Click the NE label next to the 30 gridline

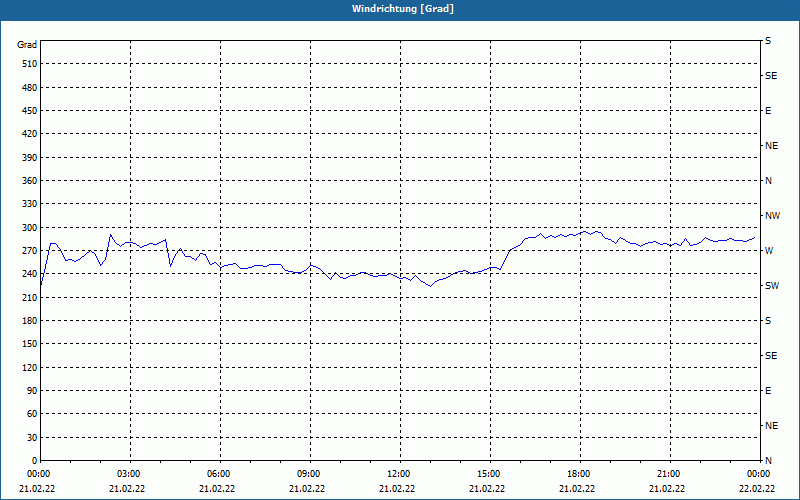pyautogui.click(x=771, y=426)
